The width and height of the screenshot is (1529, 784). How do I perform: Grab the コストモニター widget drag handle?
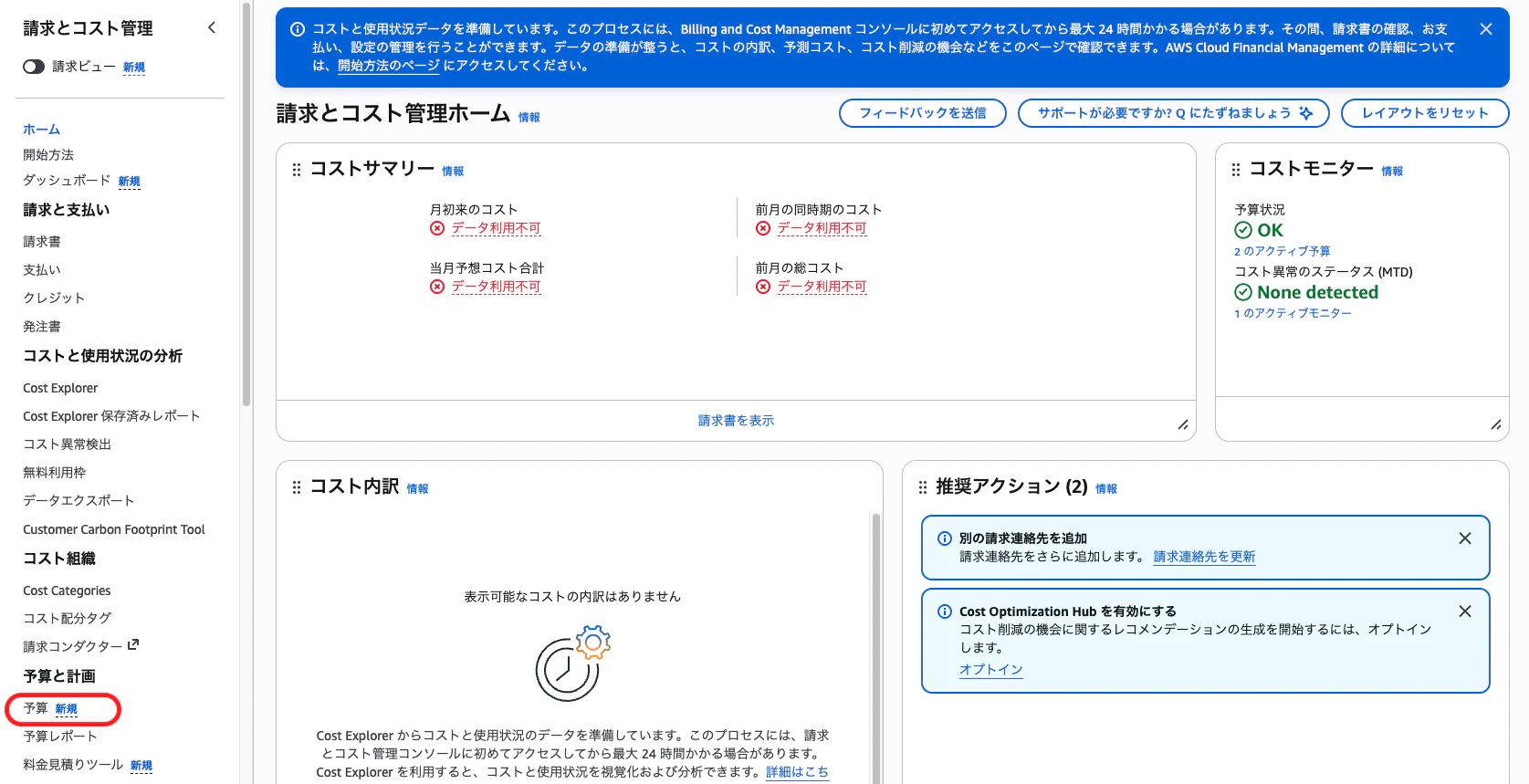[x=1236, y=170]
